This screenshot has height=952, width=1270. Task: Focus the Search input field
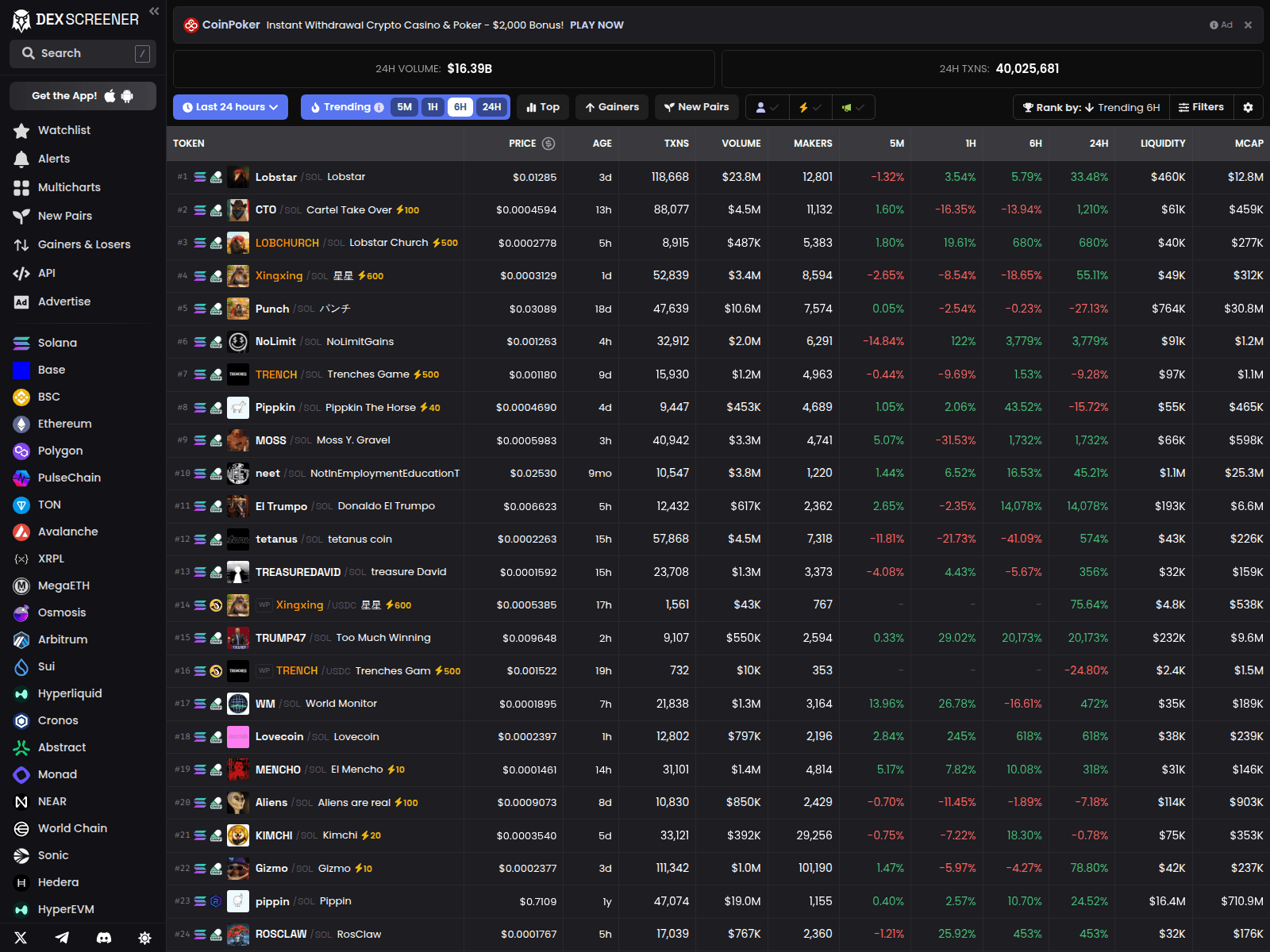pyautogui.click(x=83, y=53)
